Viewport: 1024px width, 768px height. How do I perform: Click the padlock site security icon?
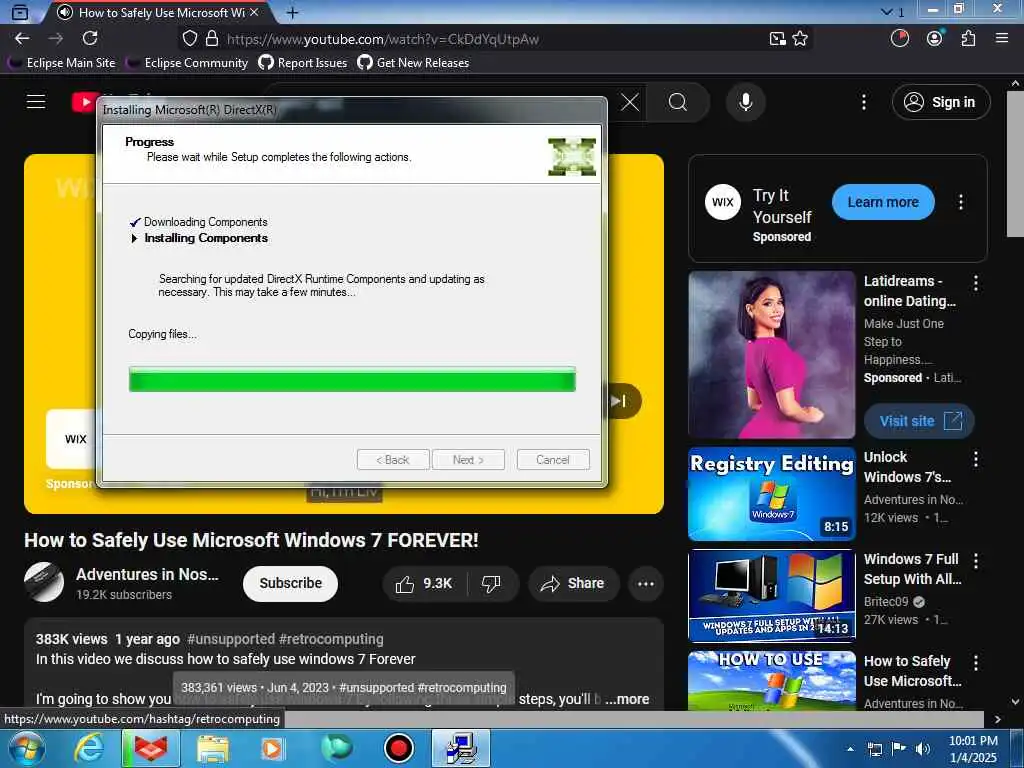click(x=212, y=39)
